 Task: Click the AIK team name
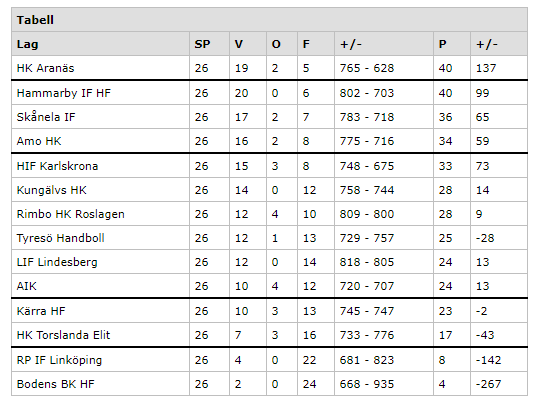(26, 286)
